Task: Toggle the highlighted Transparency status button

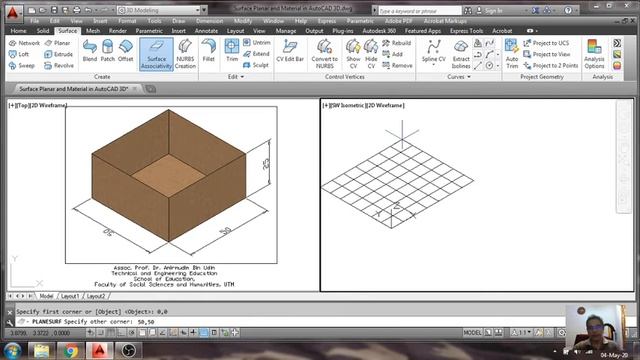Action: (204, 333)
